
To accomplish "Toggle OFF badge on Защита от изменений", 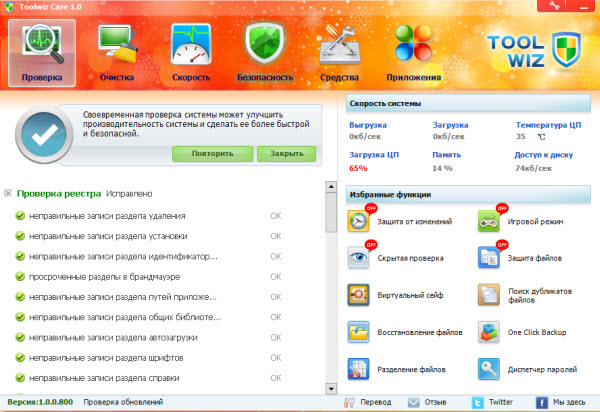I will coord(371,208).
